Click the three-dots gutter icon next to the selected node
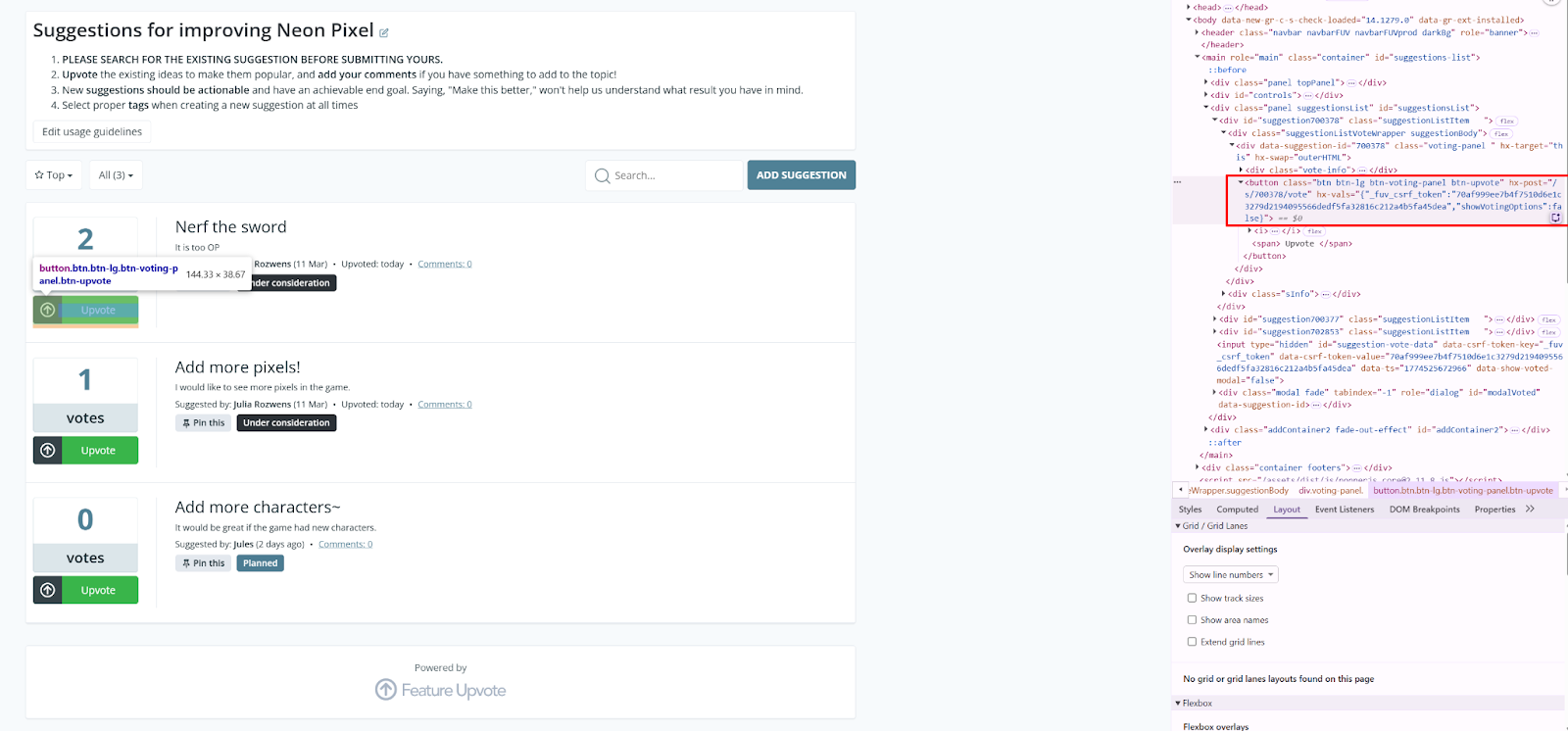This screenshot has width=1568, height=731. 1177,182
